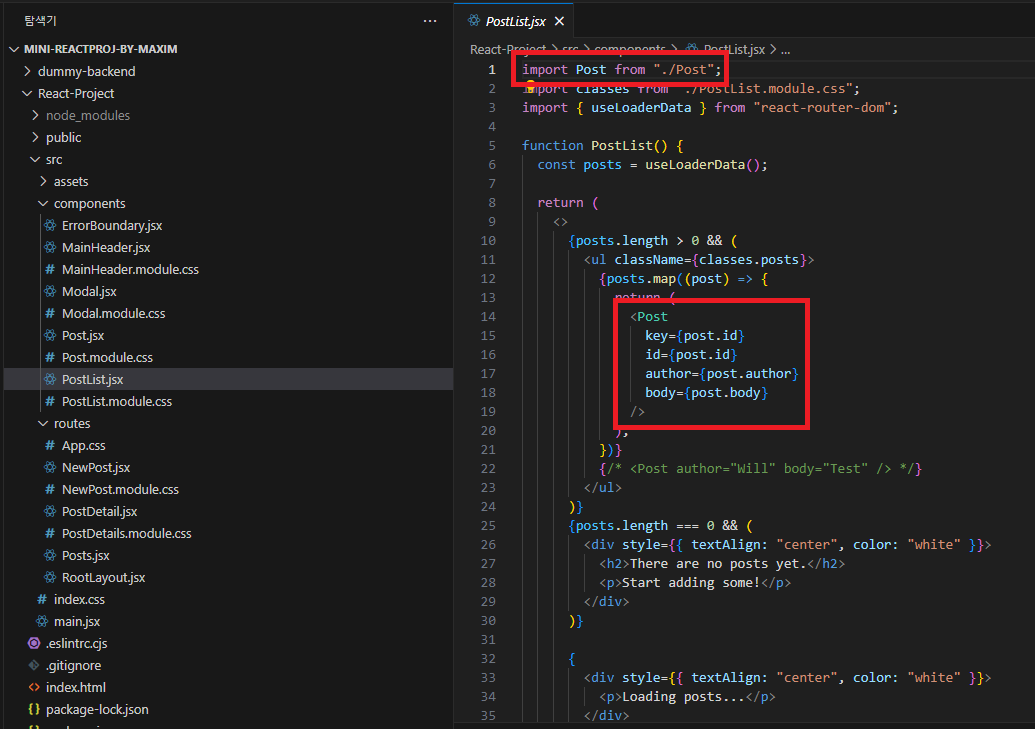Click the CSS hash icon of Post.module.css
1035x729 pixels.
[x=50, y=357]
